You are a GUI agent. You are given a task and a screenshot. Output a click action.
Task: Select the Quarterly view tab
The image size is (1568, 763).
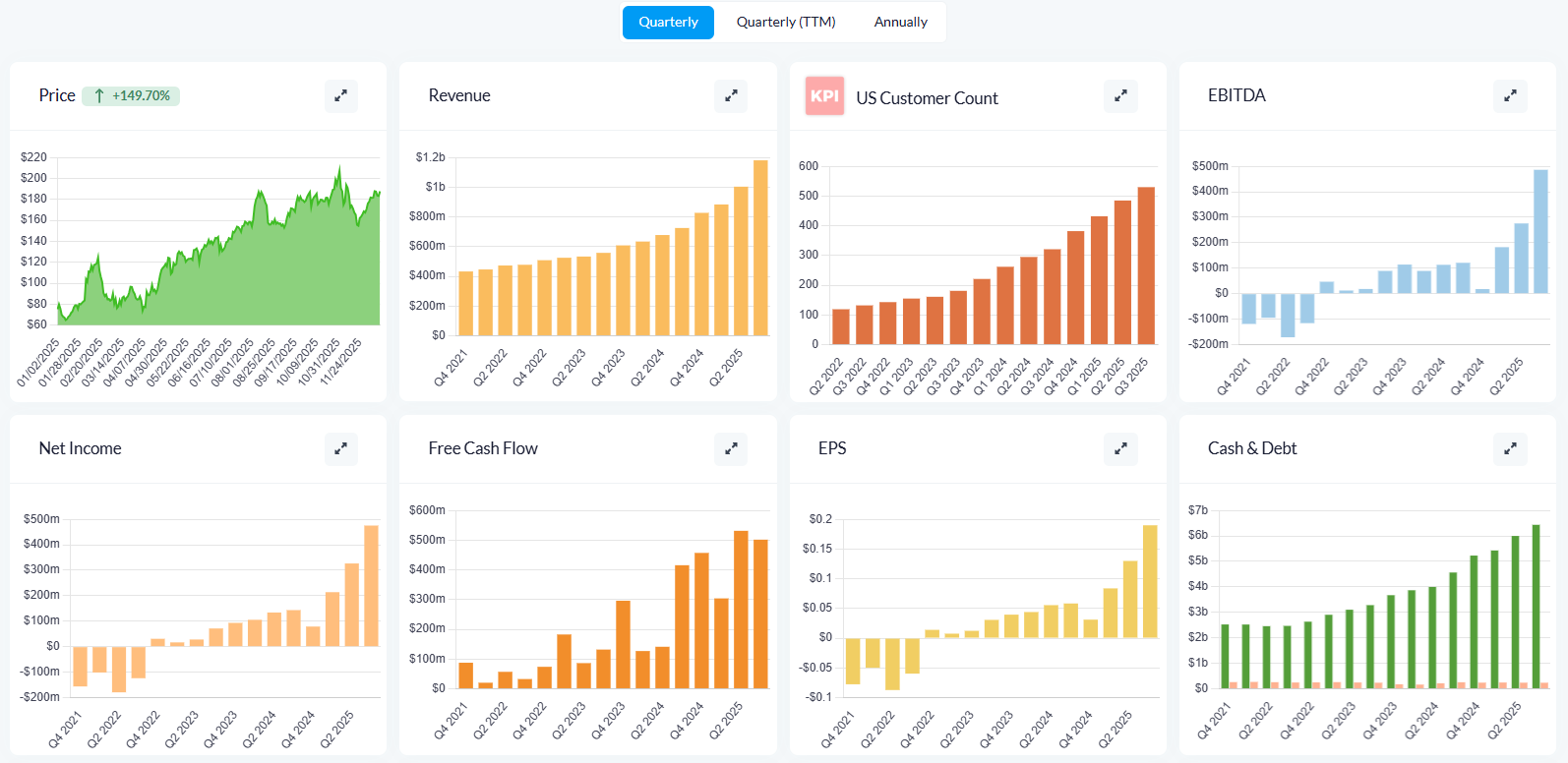668,22
